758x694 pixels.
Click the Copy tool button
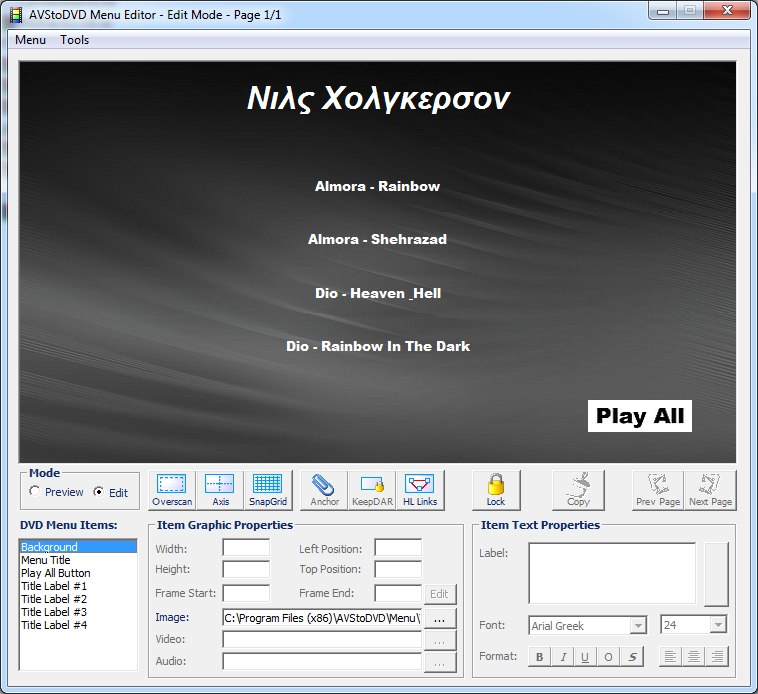(x=578, y=490)
